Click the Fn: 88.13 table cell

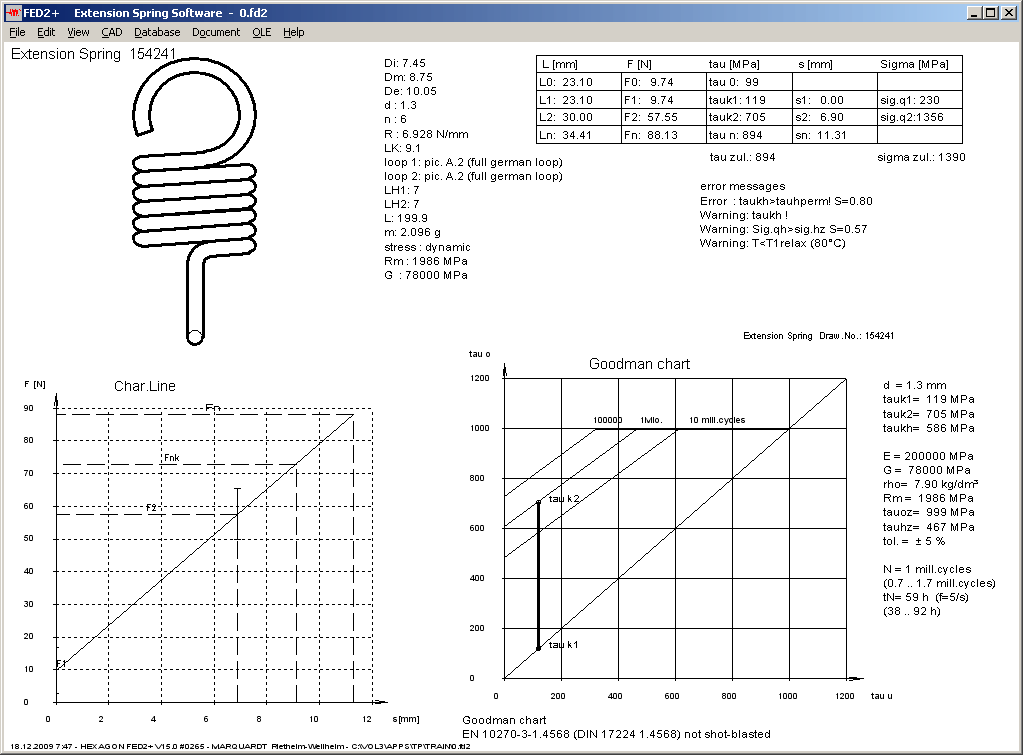[649, 135]
